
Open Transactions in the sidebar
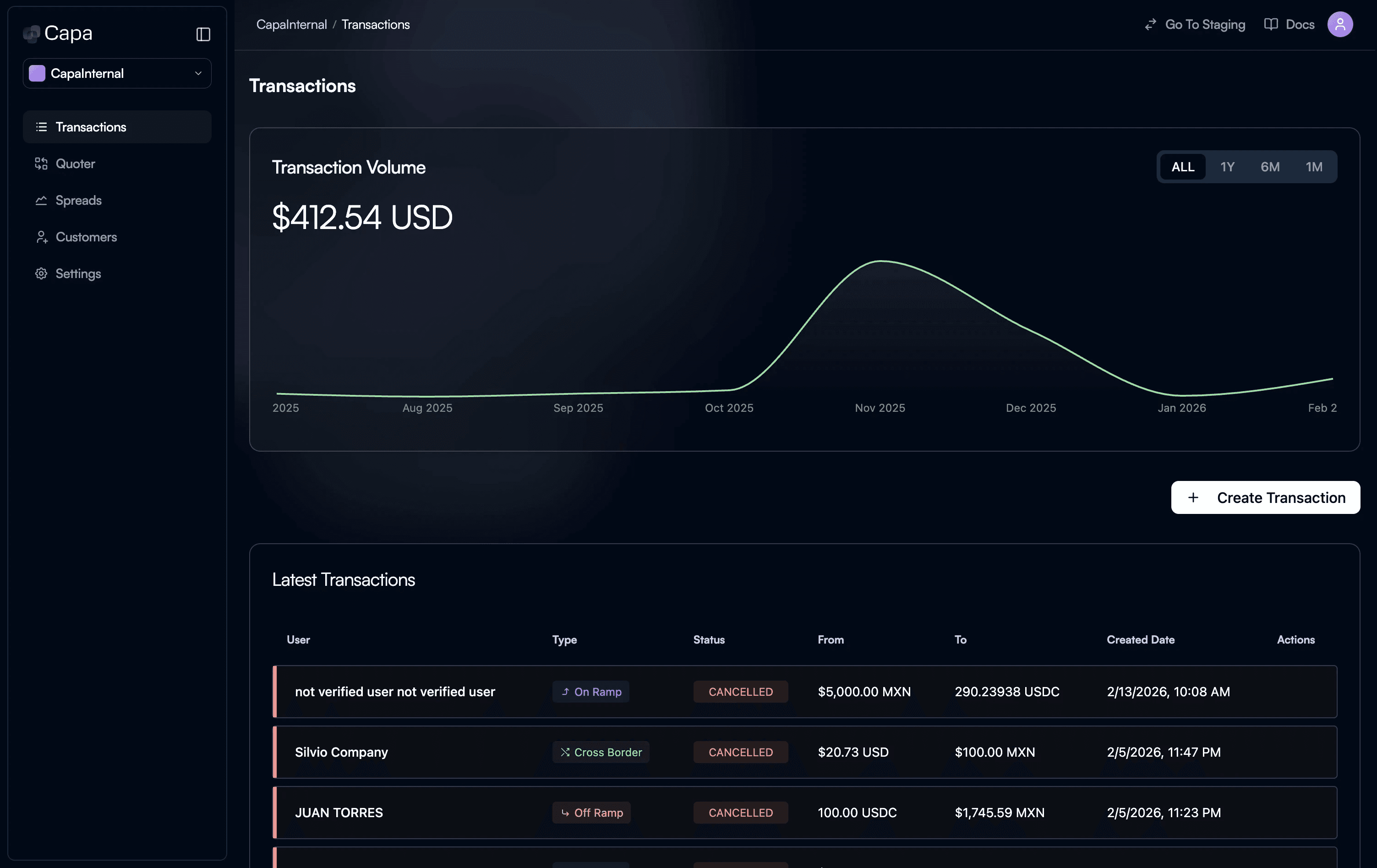tap(91, 127)
